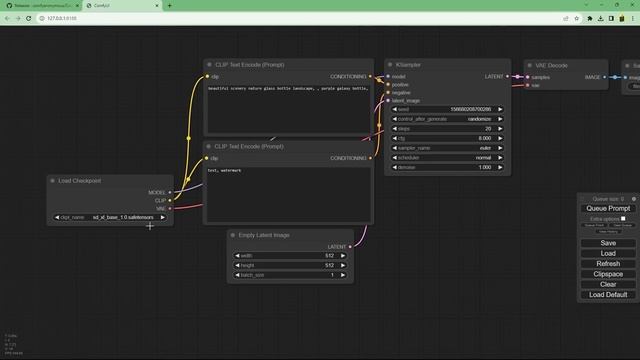Click the Refresh button in the panel
The image size is (640, 360).
608,264
